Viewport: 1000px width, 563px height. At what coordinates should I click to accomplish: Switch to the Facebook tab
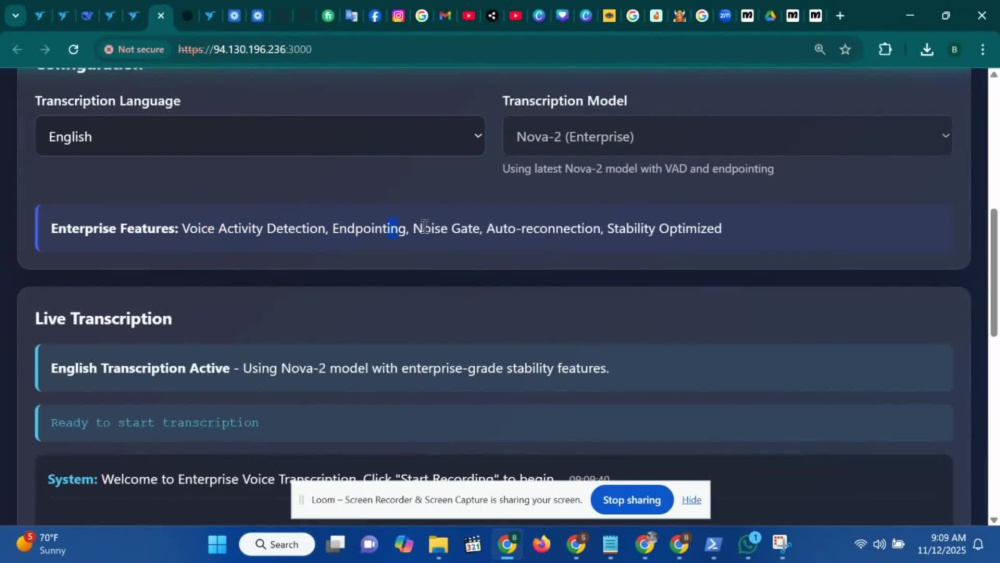click(x=375, y=16)
